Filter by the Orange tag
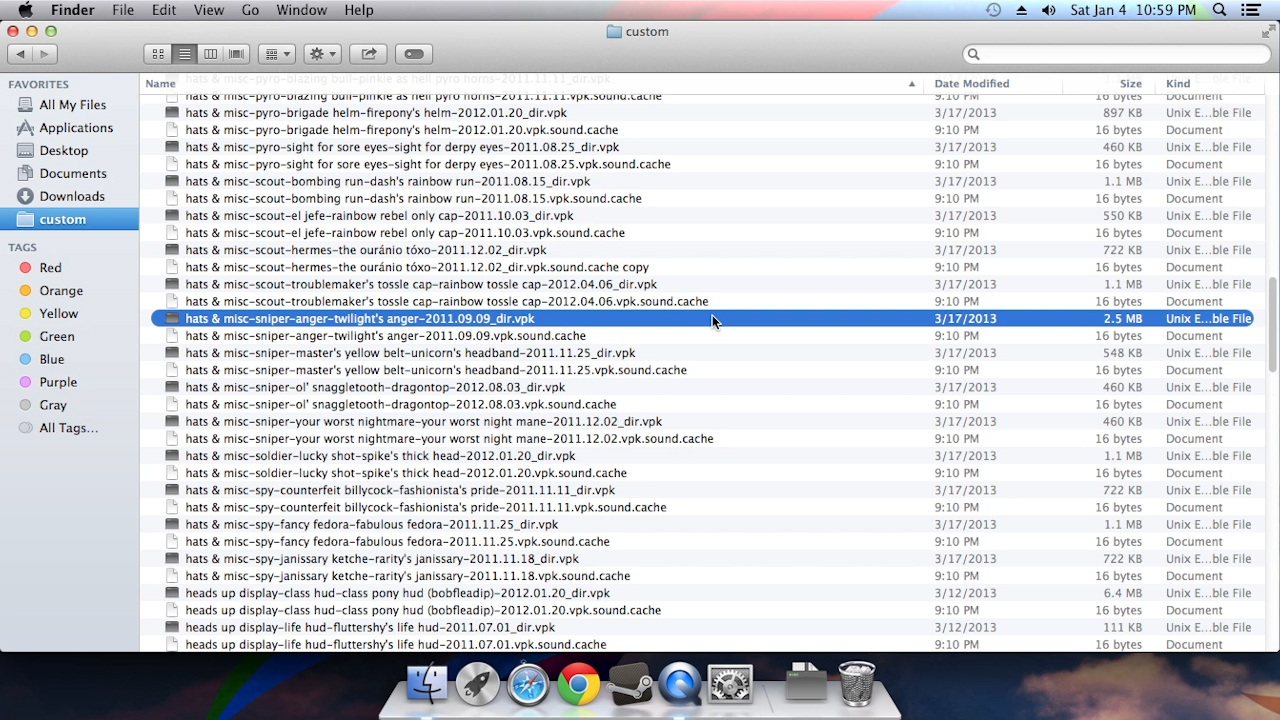The height and width of the screenshot is (720, 1280). click(60, 291)
